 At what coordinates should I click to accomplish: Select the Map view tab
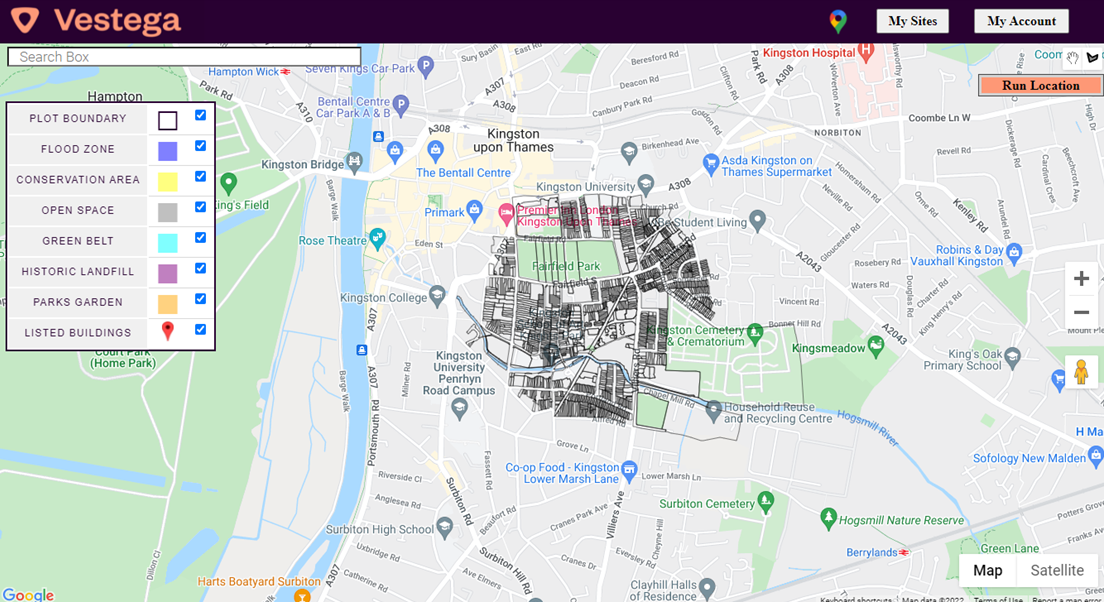point(988,570)
